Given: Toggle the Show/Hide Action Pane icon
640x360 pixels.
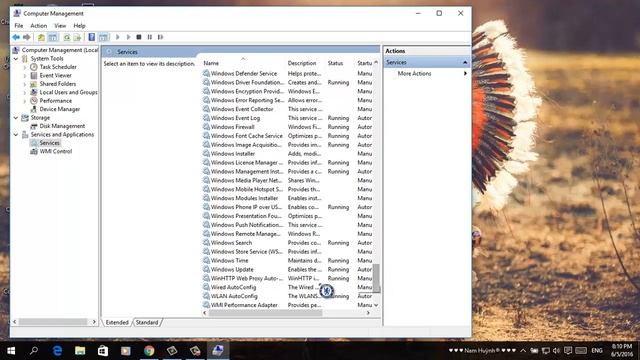Looking at the screenshot, I should click(x=104, y=37).
